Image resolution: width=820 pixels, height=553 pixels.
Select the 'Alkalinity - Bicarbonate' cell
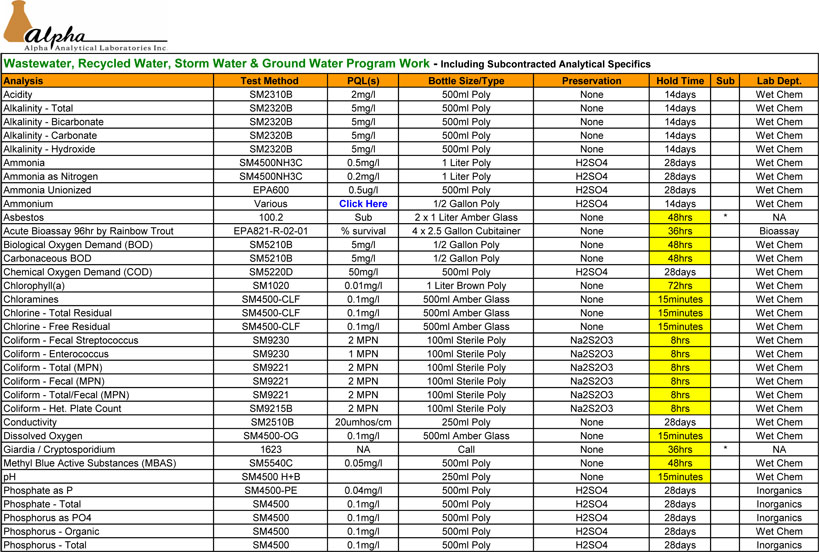pyautogui.click(x=107, y=122)
